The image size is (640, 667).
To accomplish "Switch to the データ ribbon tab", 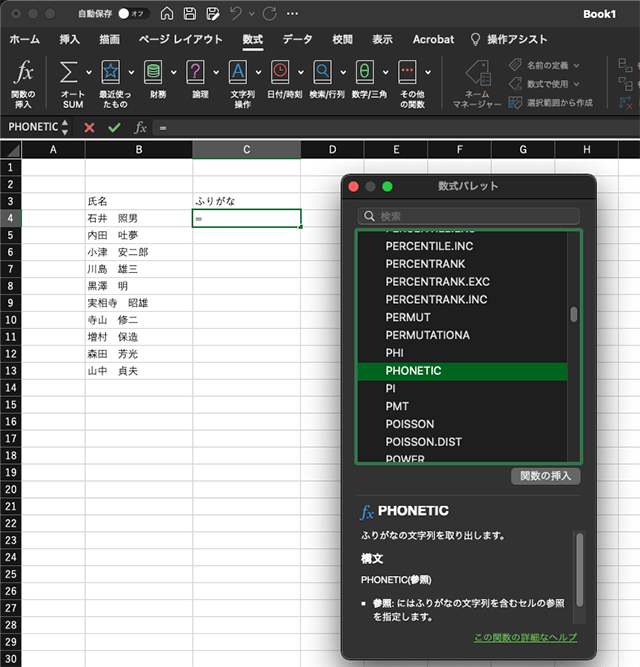I will 297,39.
